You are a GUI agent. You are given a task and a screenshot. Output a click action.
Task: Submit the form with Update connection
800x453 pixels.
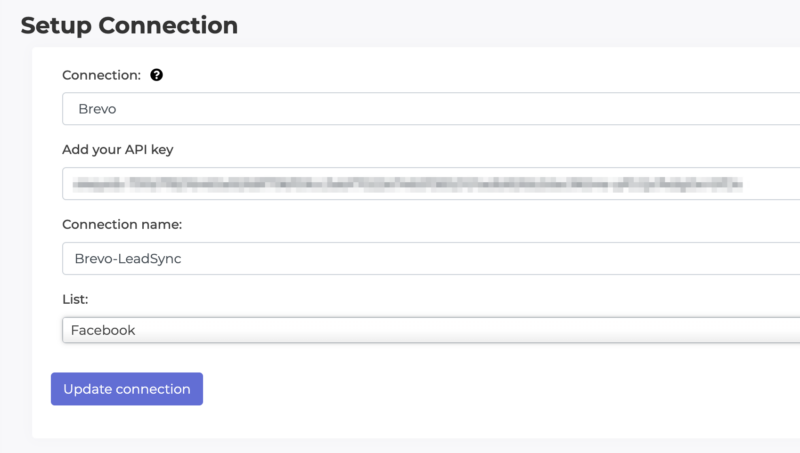pos(127,389)
